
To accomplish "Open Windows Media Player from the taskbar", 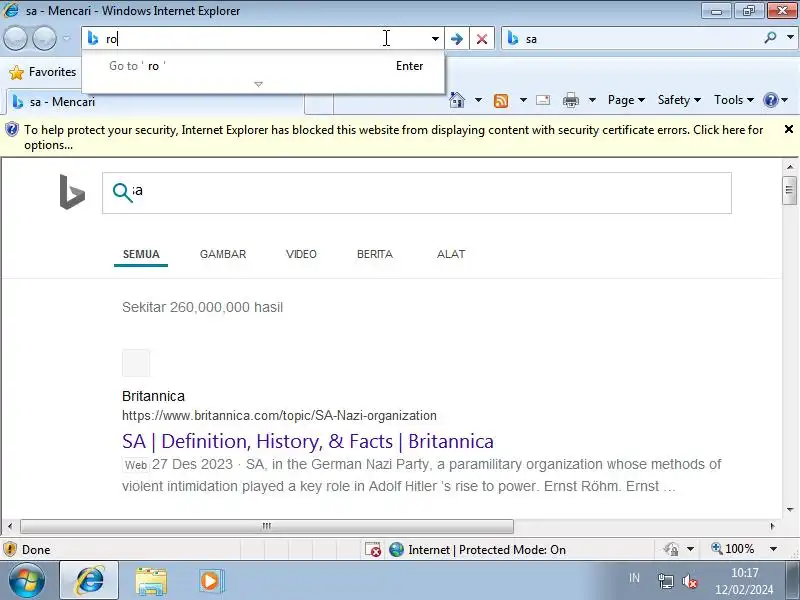I will point(211,581).
